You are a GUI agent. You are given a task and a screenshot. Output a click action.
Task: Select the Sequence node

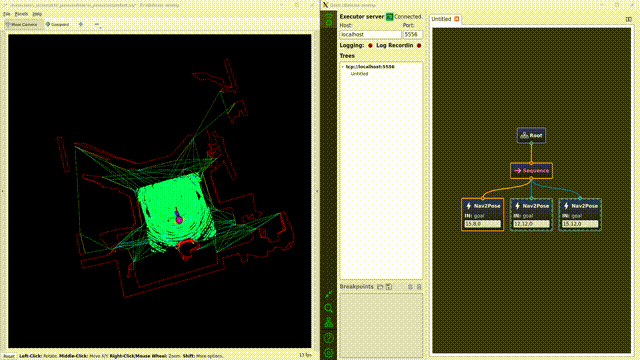click(x=531, y=171)
